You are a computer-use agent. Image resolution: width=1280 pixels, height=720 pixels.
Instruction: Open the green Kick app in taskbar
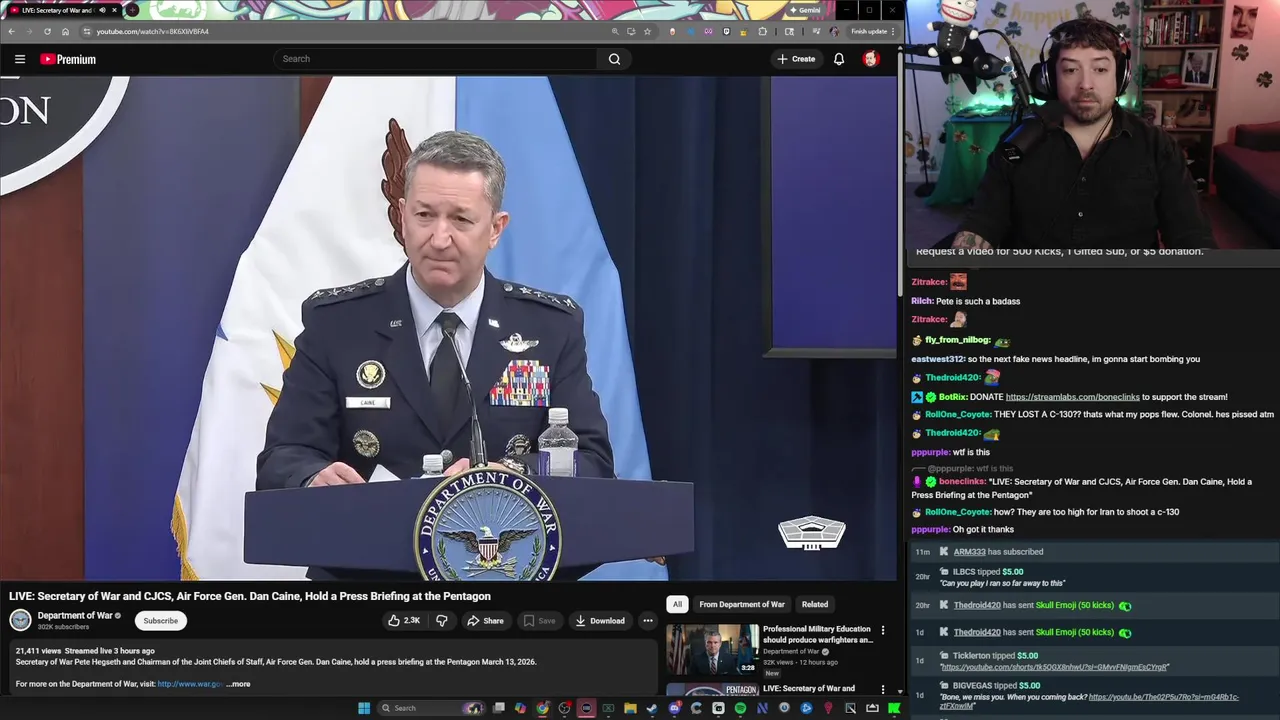[893, 708]
